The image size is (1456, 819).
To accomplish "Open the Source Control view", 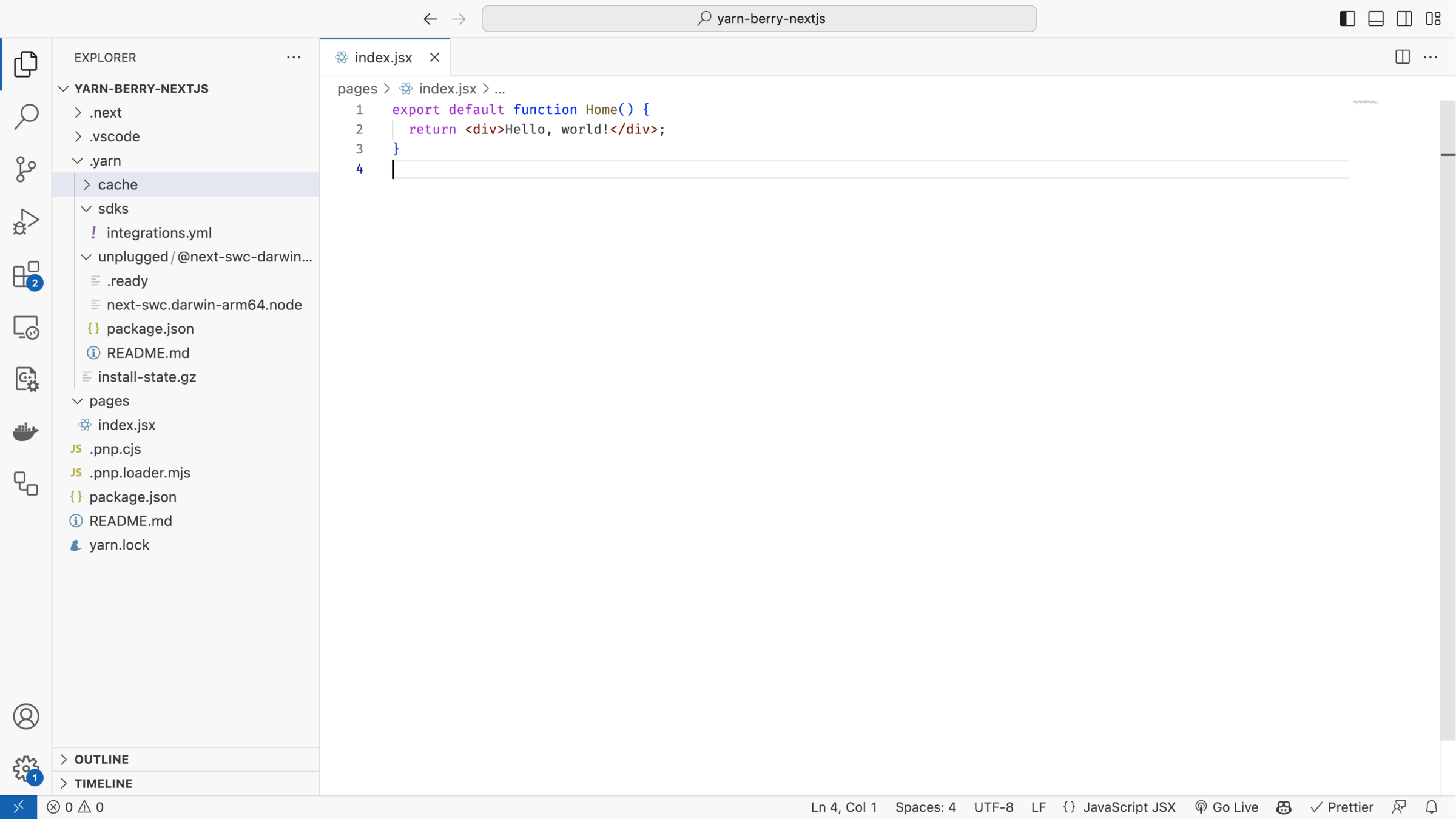I will 25,169.
